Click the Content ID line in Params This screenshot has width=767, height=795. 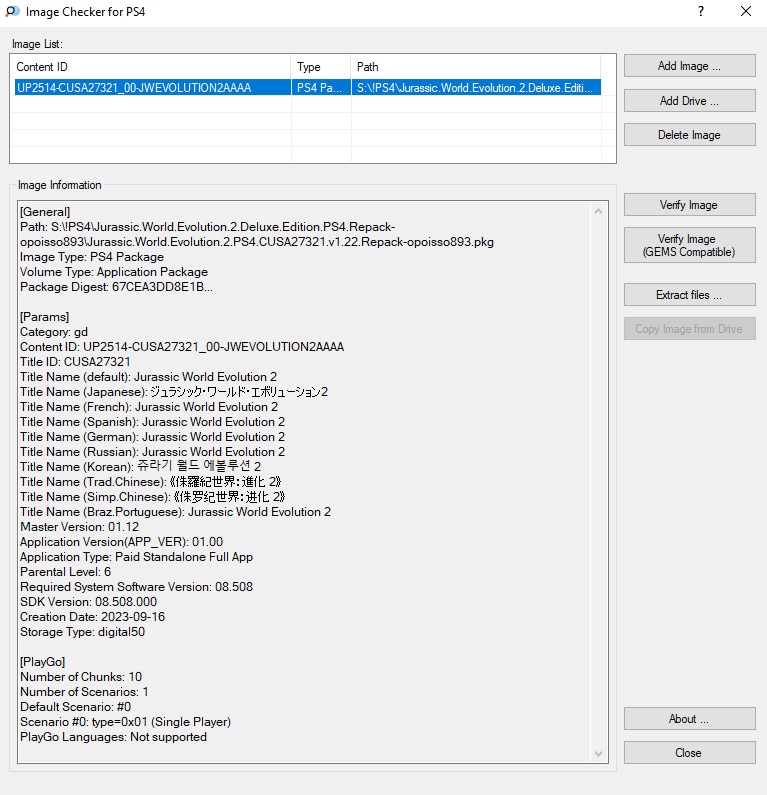pos(182,347)
